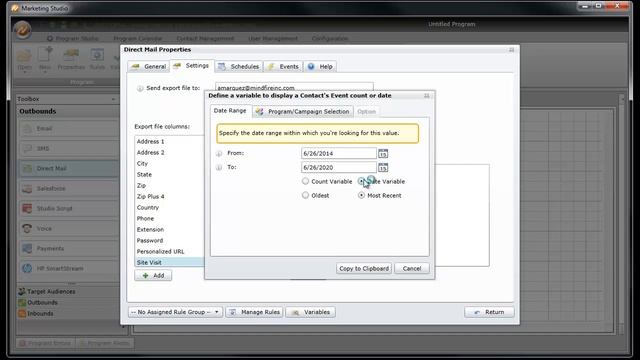Click the Marketing Studio application orb button
This screenshot has width=640, height=360.
22,30
